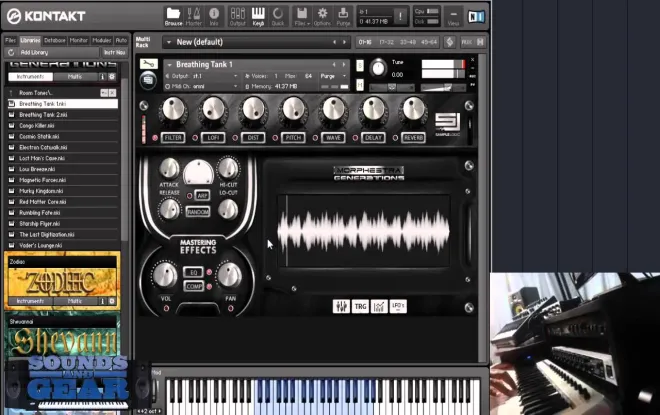Toggle the DIST effect button
The width and height of the screenshot is (660, 415).
click(253, 138)
